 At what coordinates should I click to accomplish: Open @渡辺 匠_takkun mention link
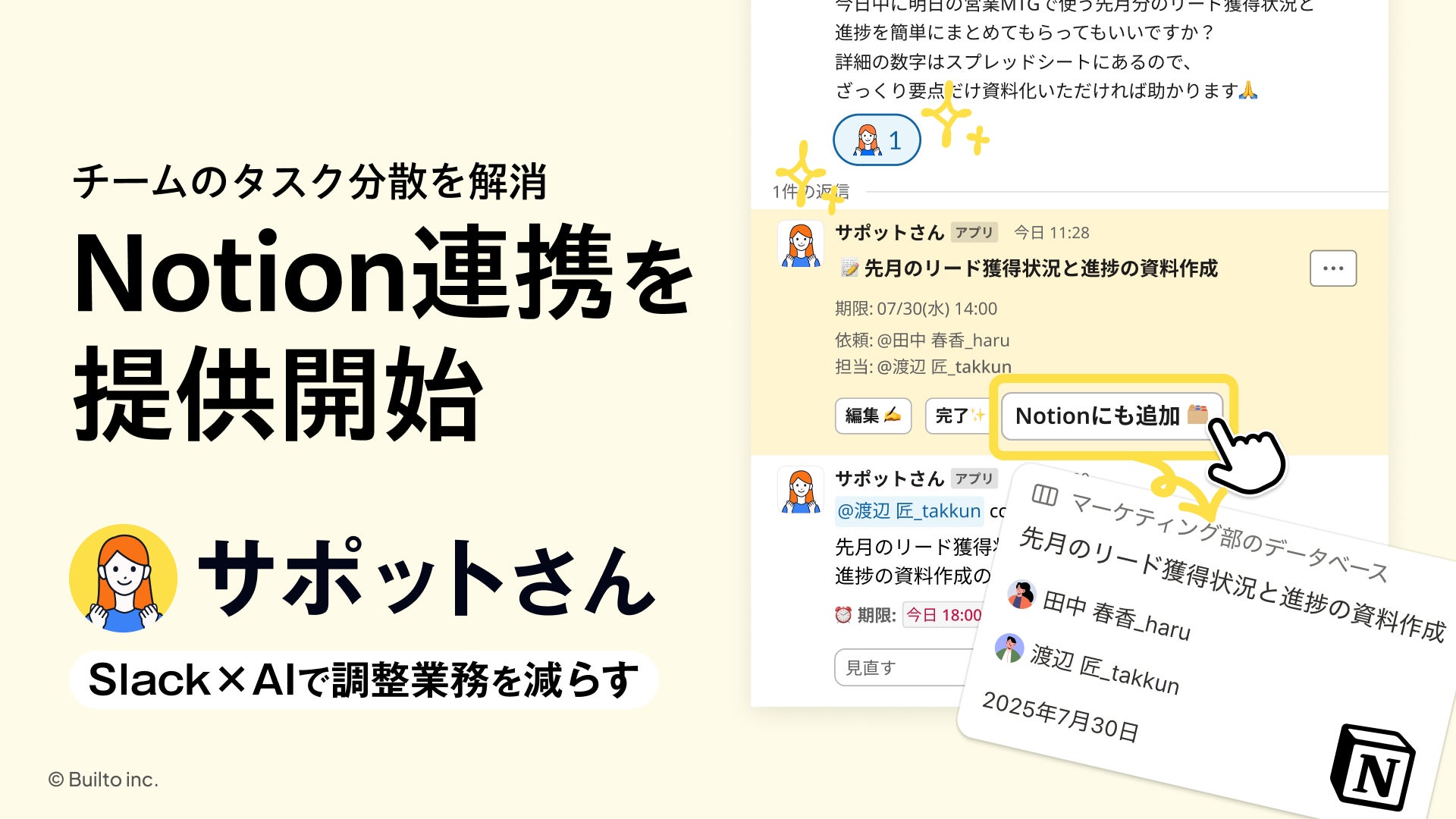tap(908, 511)
